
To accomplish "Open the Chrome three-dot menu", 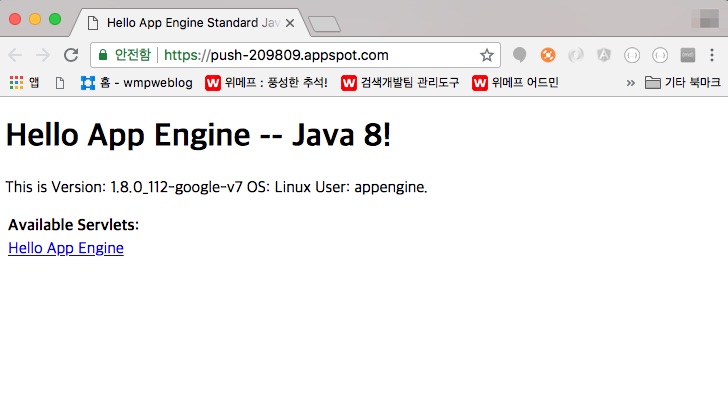I will [712, 56].
